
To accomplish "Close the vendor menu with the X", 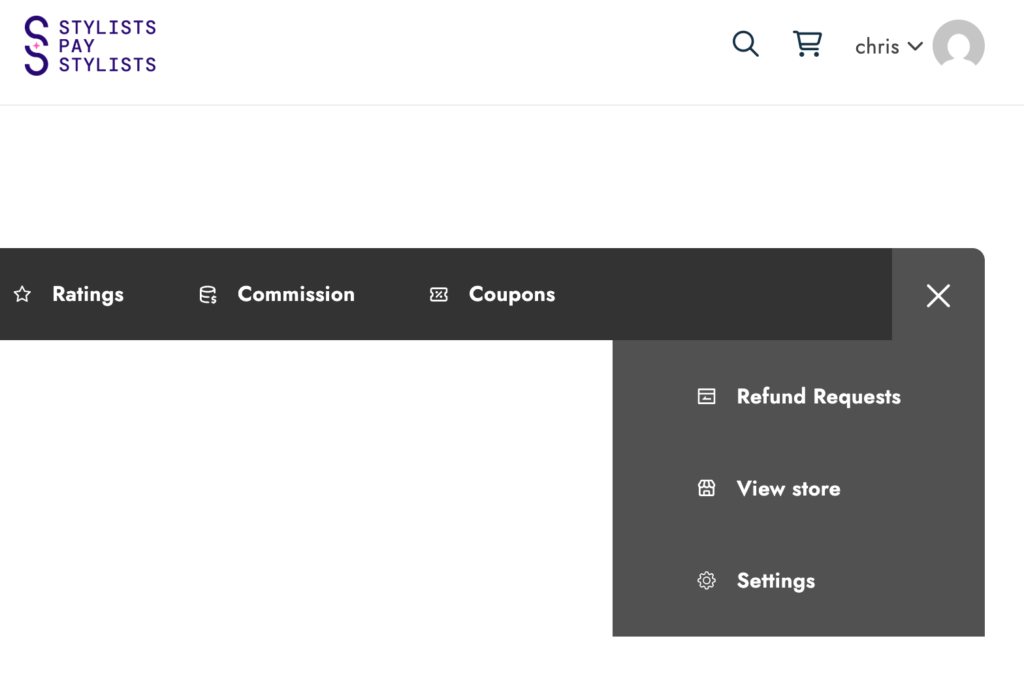I will click(938, 296).
